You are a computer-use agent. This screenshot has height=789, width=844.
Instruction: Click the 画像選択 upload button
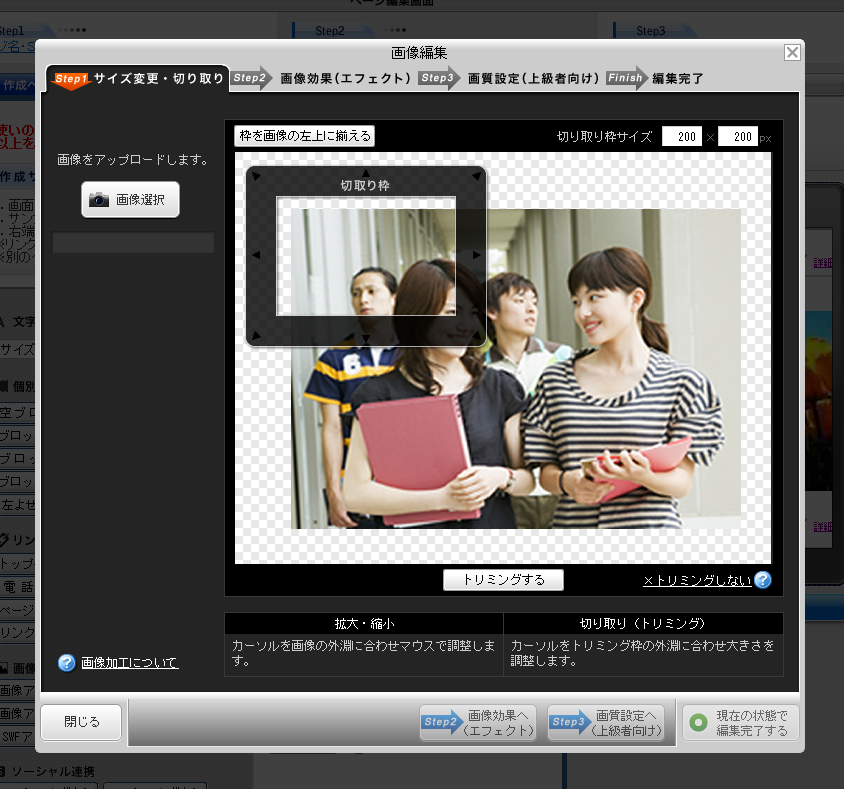coord(130,200)
